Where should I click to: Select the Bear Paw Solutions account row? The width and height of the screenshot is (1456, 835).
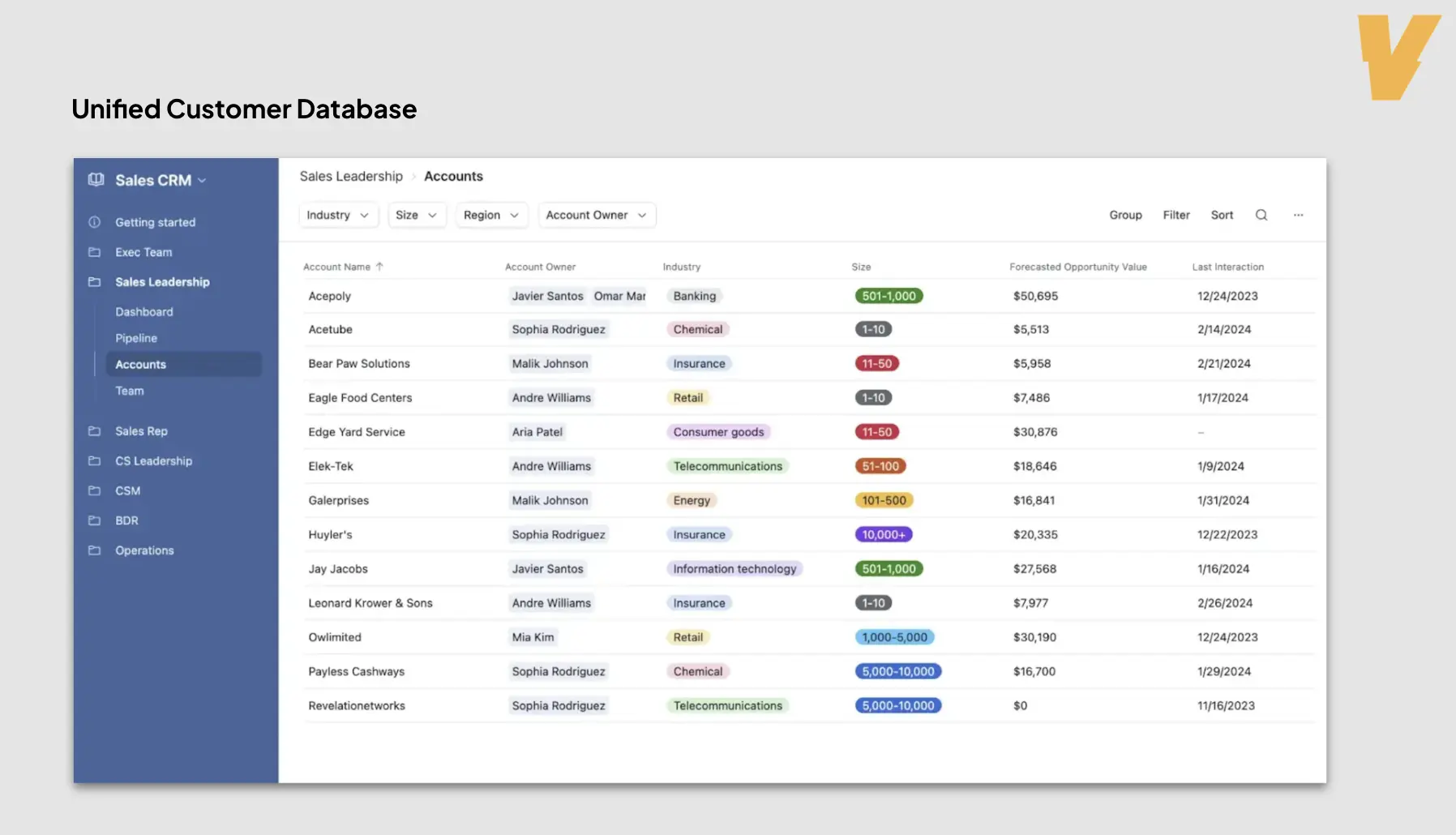(x=359, y=363)
